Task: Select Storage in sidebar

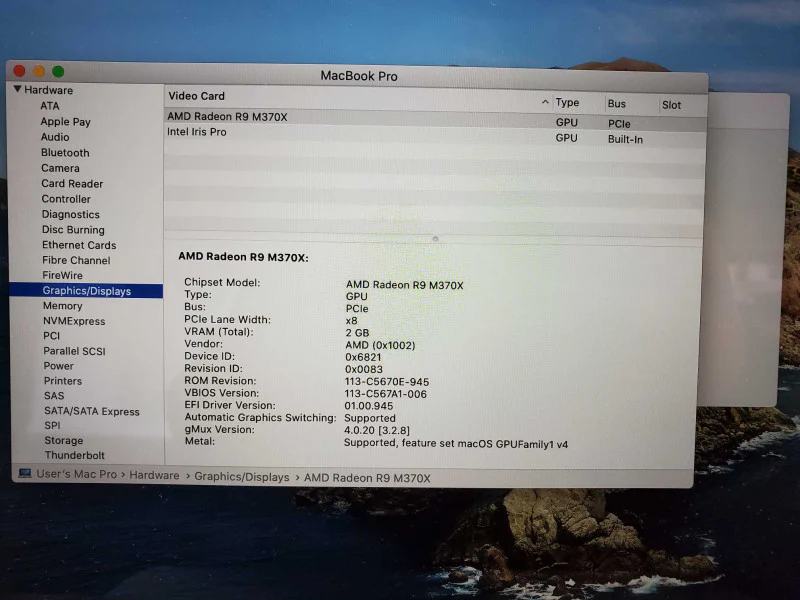Action: tap(64, 440)
